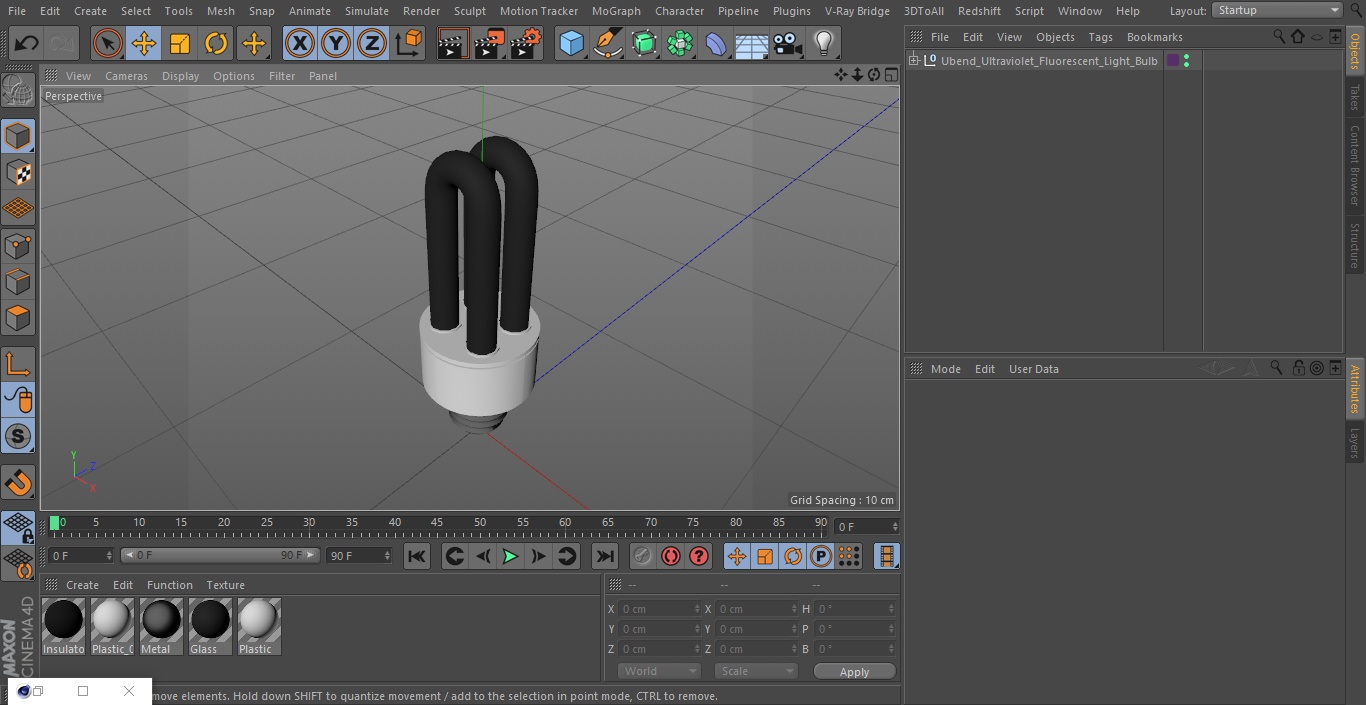Screen dimensions: 1366x705
Task: Open the spline Pen tool
Action: (x=607, y=43)
